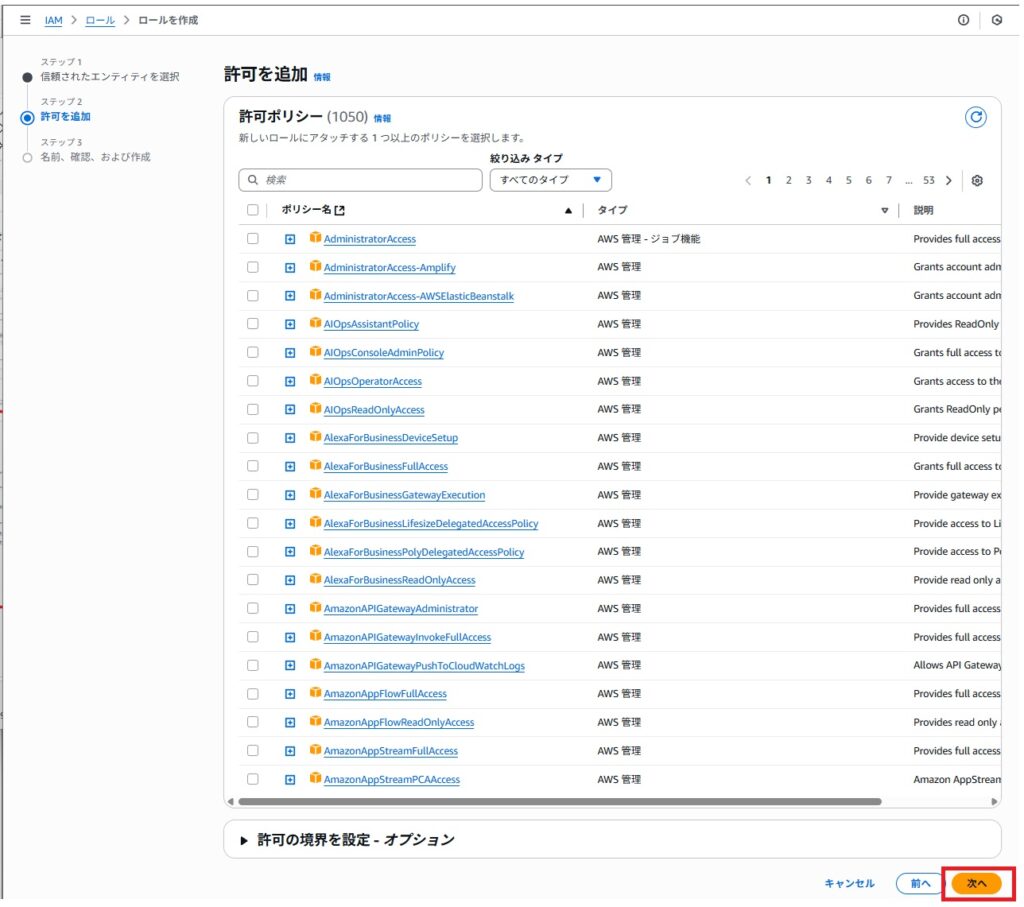
Task: Click 前へ to go back
Action: tap(920, 883)
